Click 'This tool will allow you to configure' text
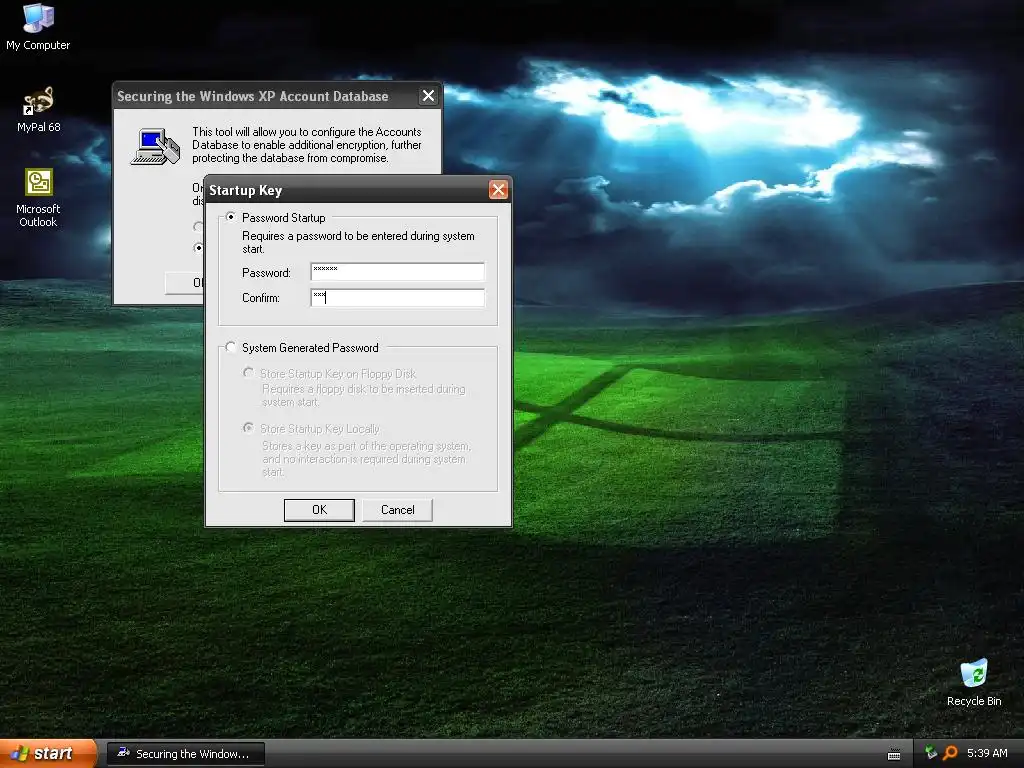 point(307,145)
